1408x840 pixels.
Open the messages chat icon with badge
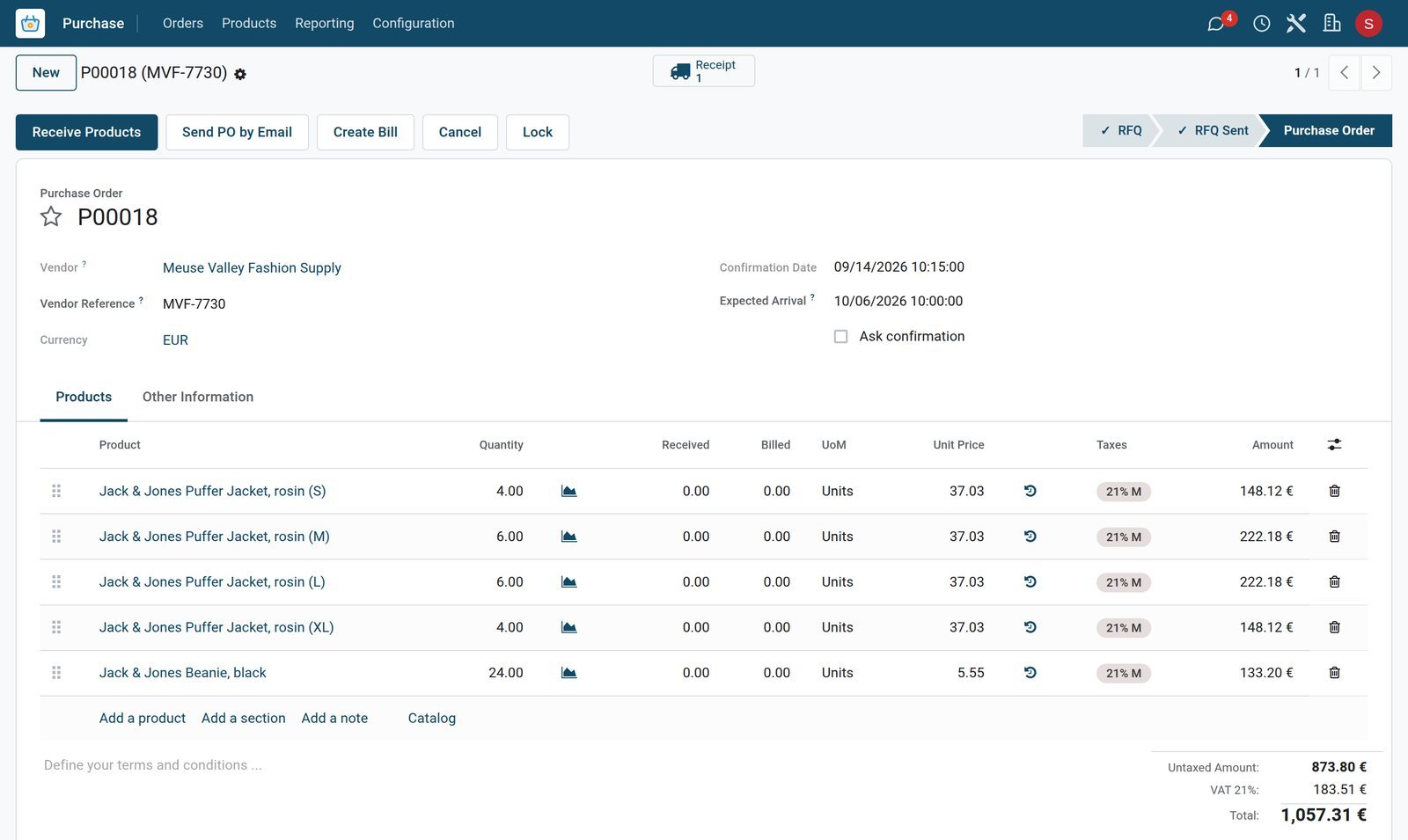pos(1216,24)
